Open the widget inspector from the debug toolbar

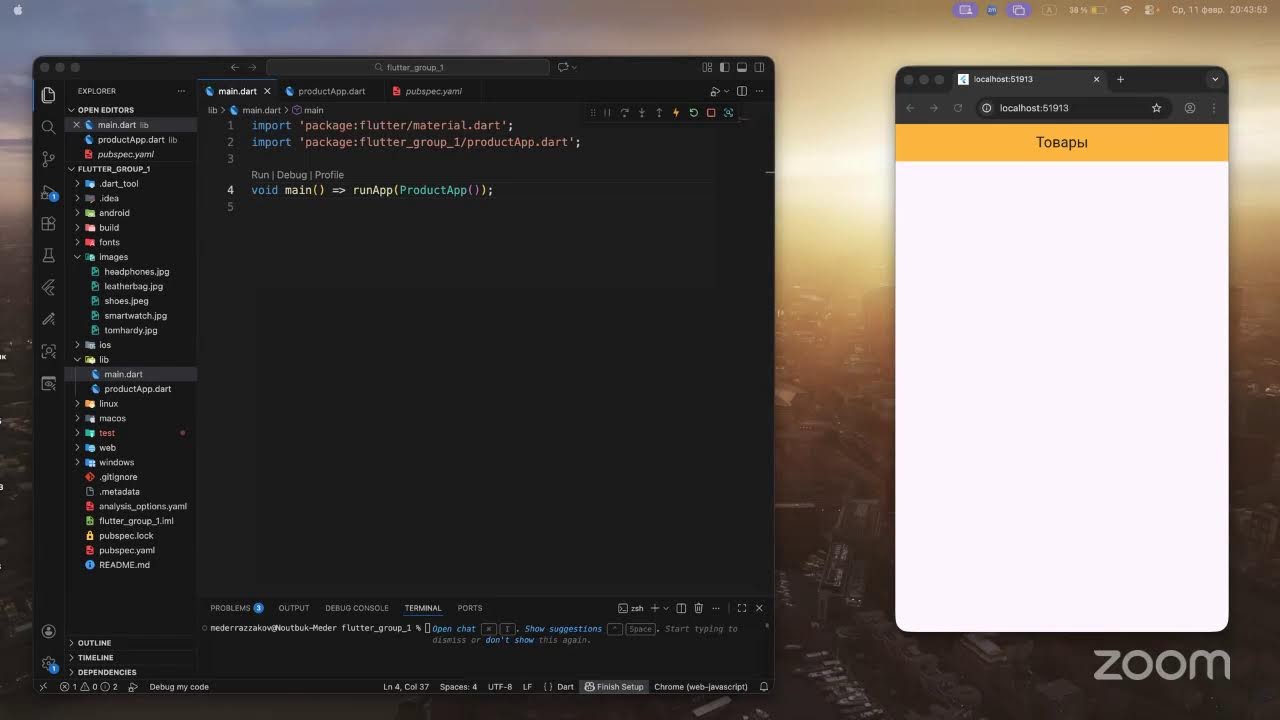728,113
